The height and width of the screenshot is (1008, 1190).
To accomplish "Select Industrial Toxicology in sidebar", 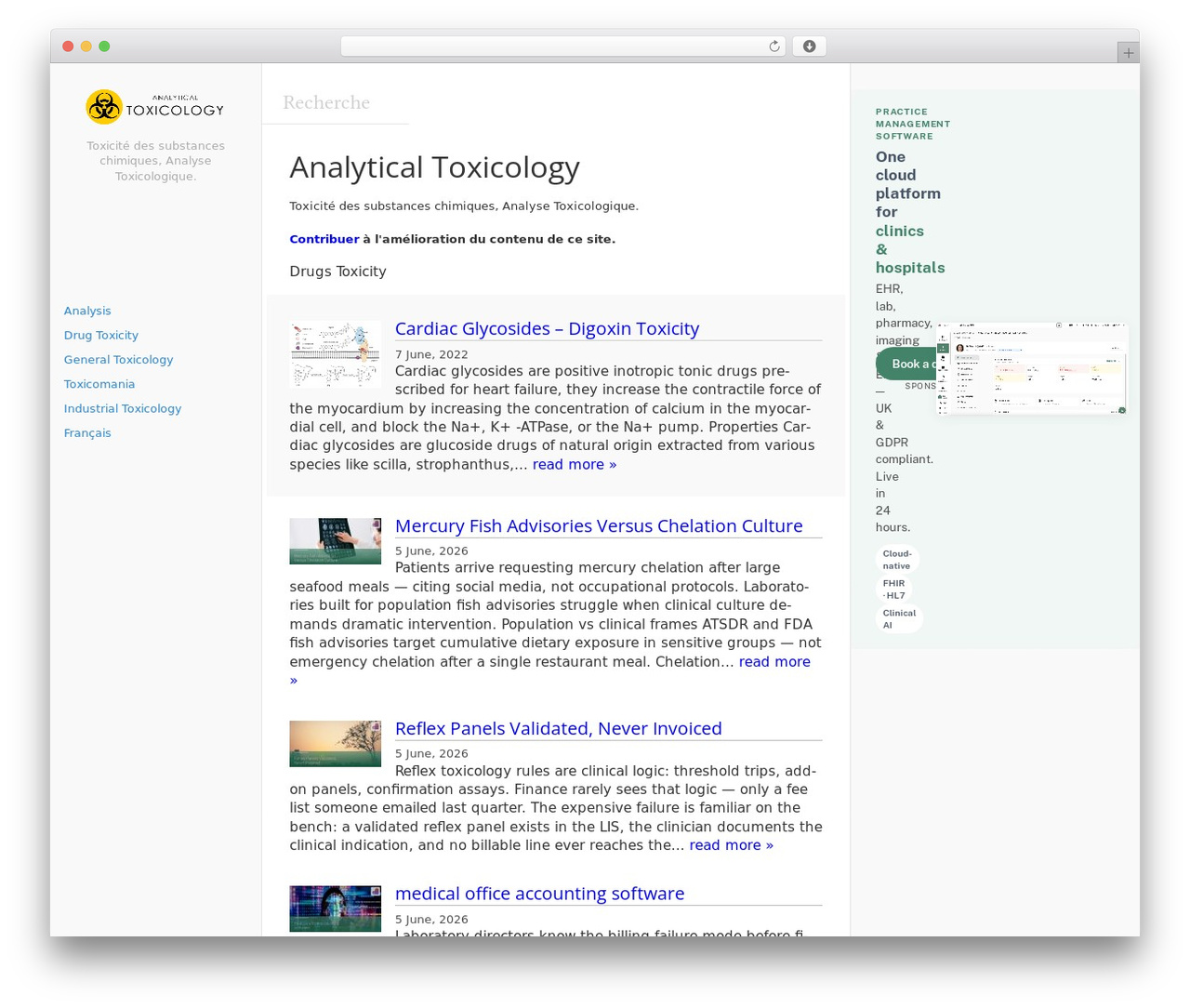I will [123, 408].
